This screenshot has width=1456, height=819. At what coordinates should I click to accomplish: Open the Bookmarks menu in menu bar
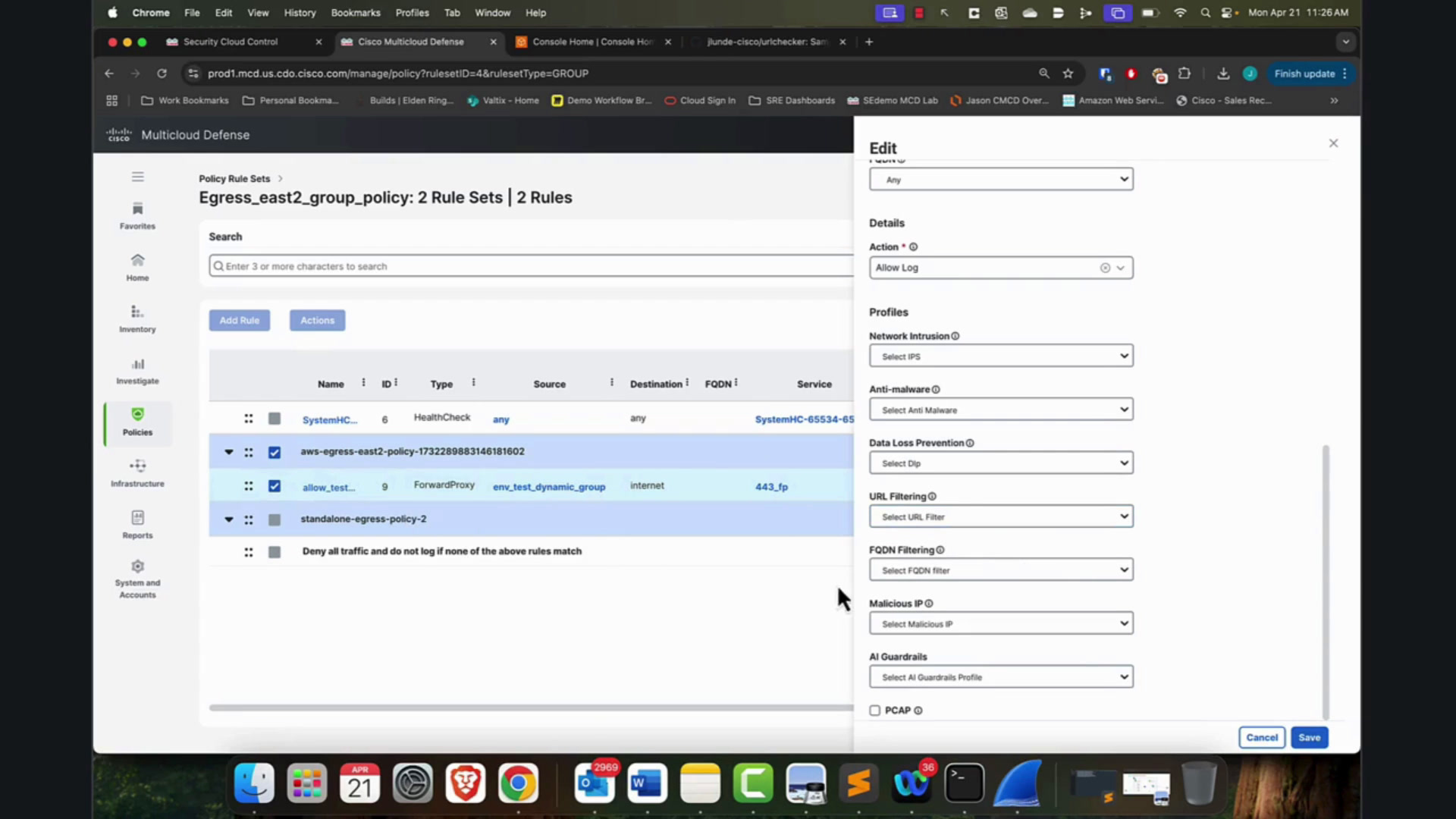tap(356, 12)
